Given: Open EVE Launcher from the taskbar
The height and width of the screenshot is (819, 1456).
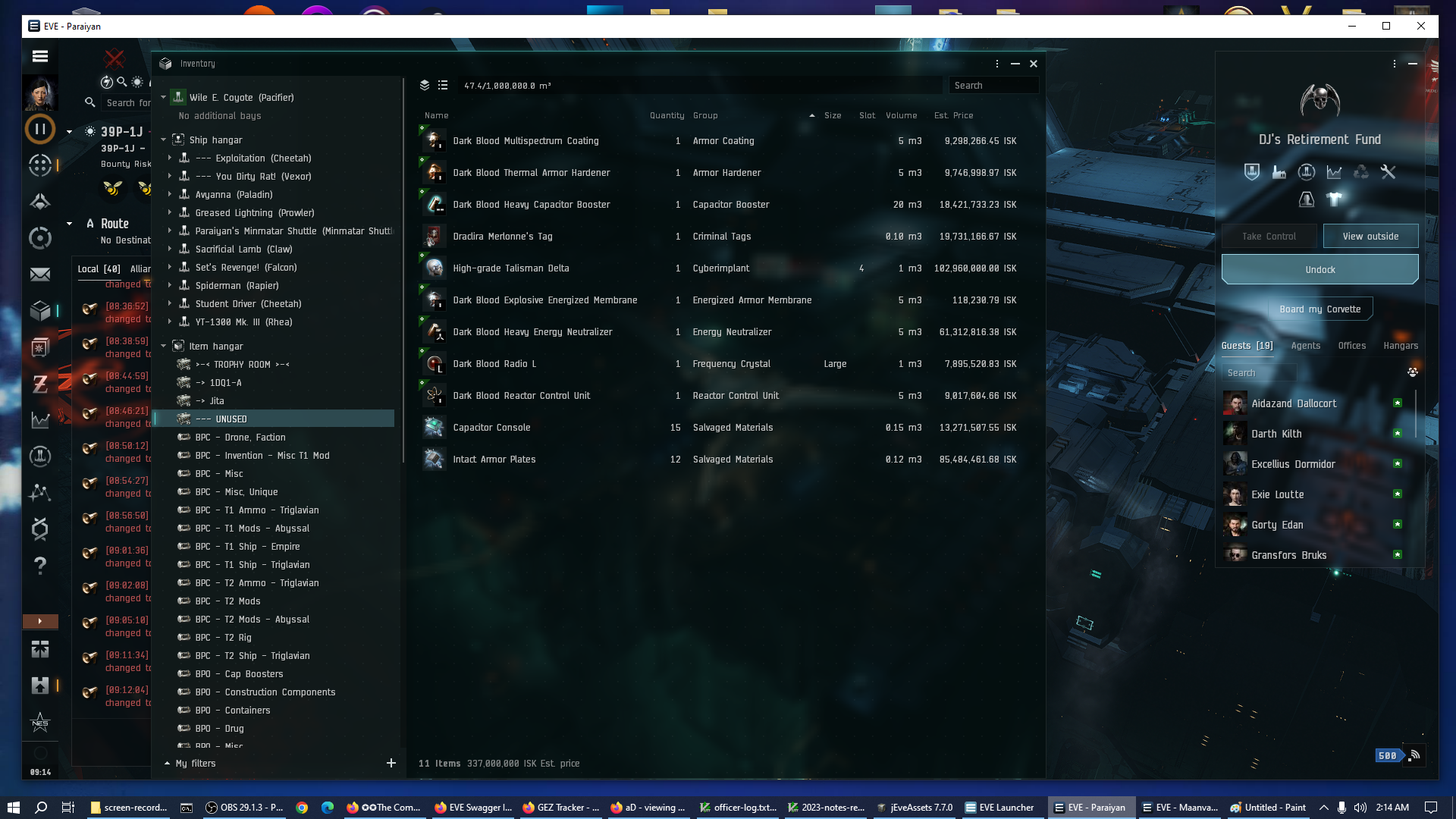Looking at the screenshot, I should [x=999, y=808].
